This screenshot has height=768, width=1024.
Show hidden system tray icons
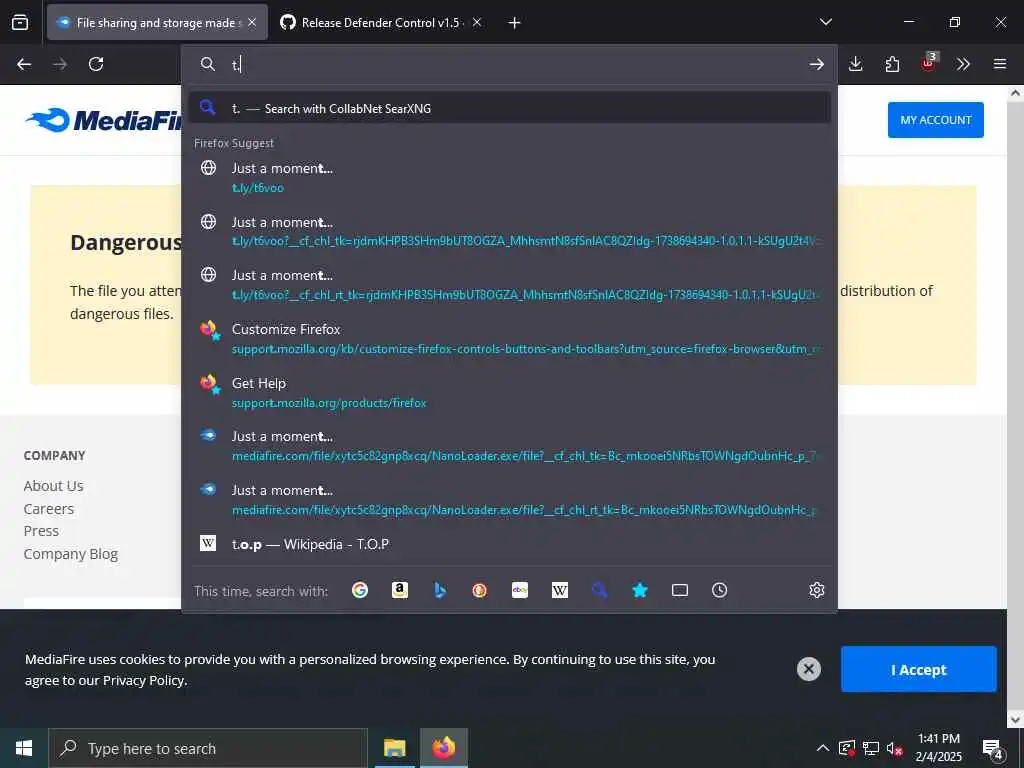(x=823, y=748)
